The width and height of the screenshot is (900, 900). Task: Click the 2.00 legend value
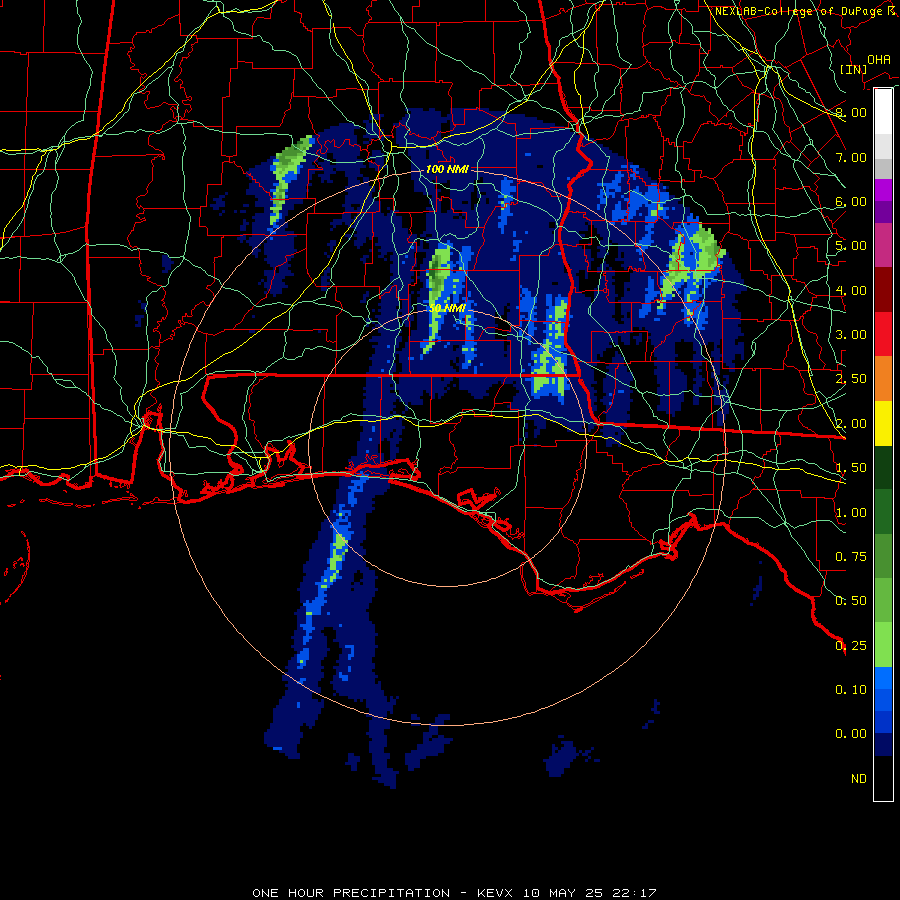[x=851, y=423]
